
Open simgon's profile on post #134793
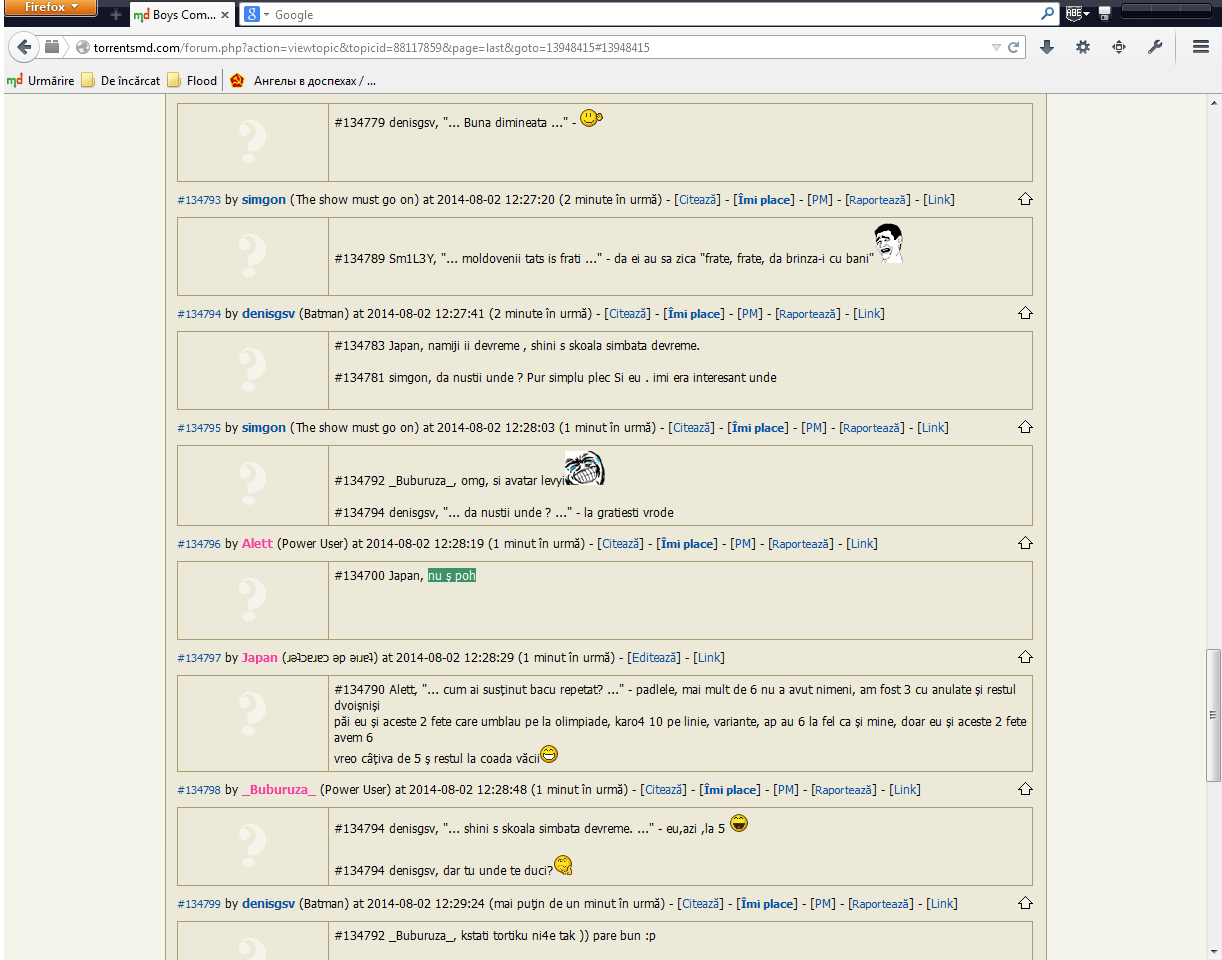click(x=264, y=200)
